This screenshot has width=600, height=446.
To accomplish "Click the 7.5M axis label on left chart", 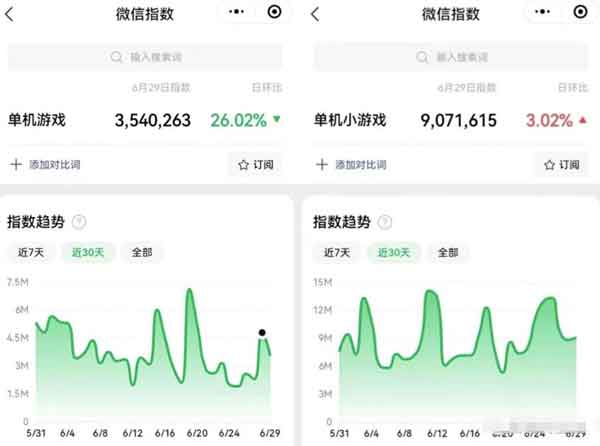I will (x=18, y=282).
